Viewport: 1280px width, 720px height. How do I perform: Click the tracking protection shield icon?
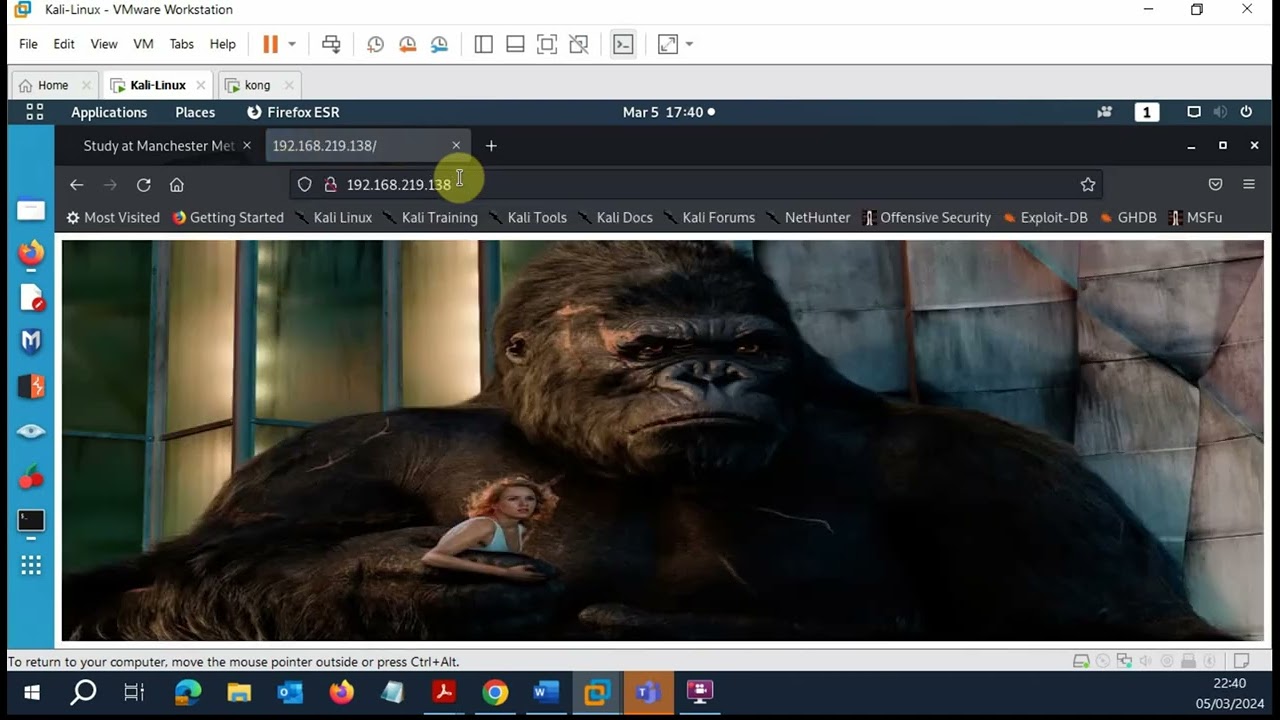(305, 185)
